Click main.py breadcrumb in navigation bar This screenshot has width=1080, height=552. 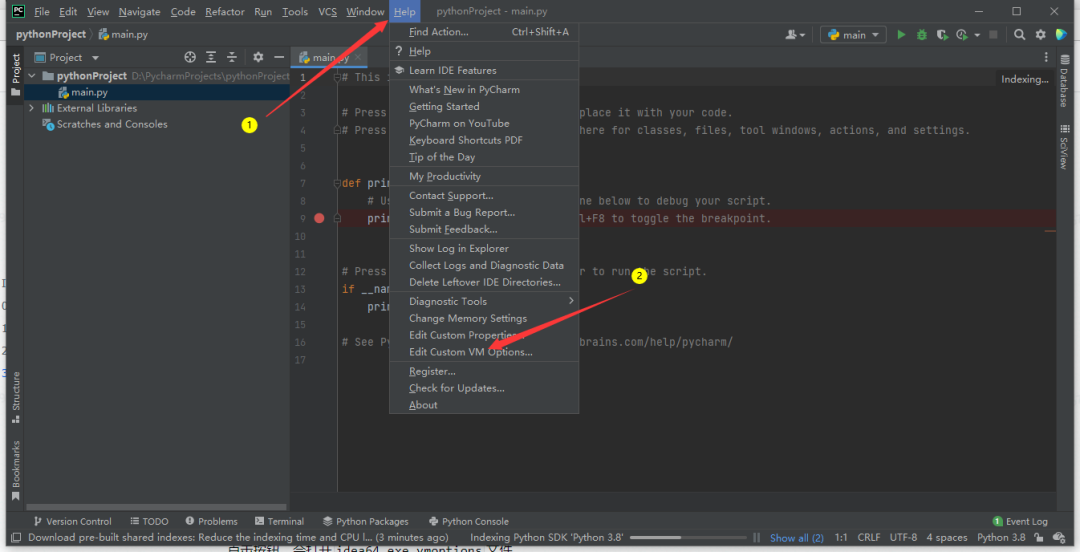pos(123,34)
